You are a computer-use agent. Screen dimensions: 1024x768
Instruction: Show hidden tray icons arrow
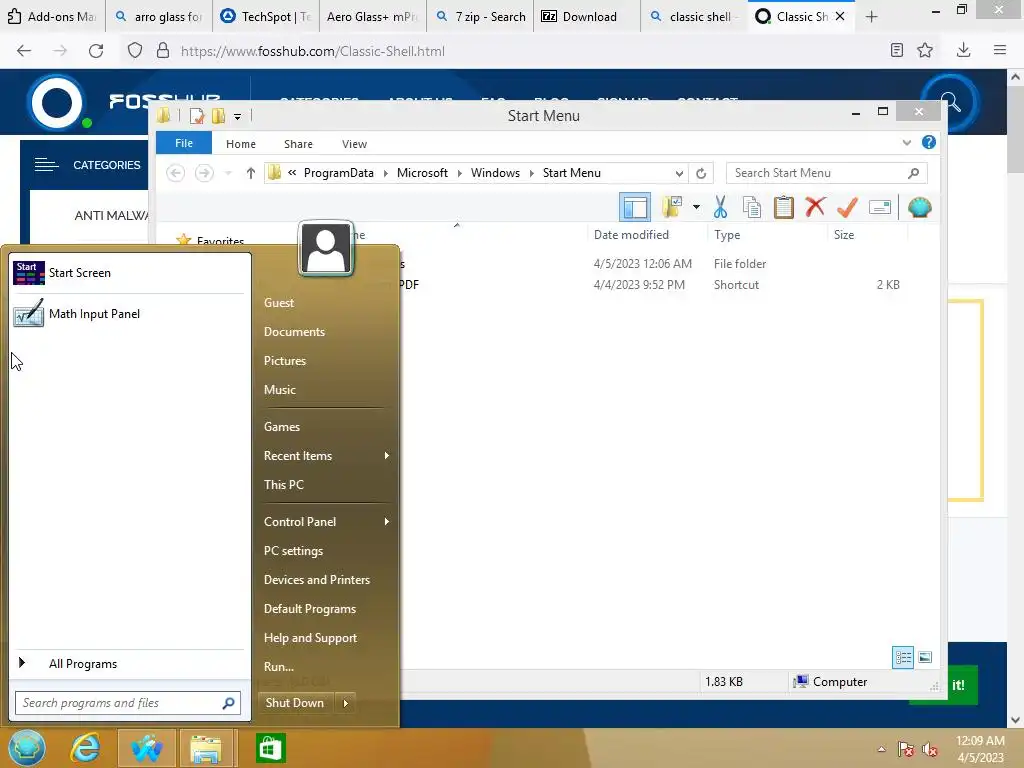(882, 749)
